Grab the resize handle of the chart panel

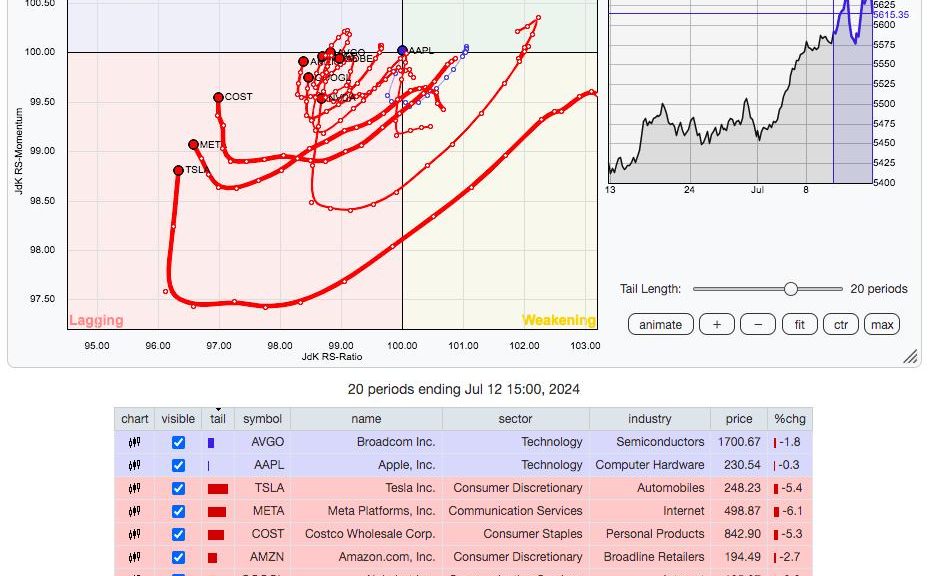tap(910, 356)
